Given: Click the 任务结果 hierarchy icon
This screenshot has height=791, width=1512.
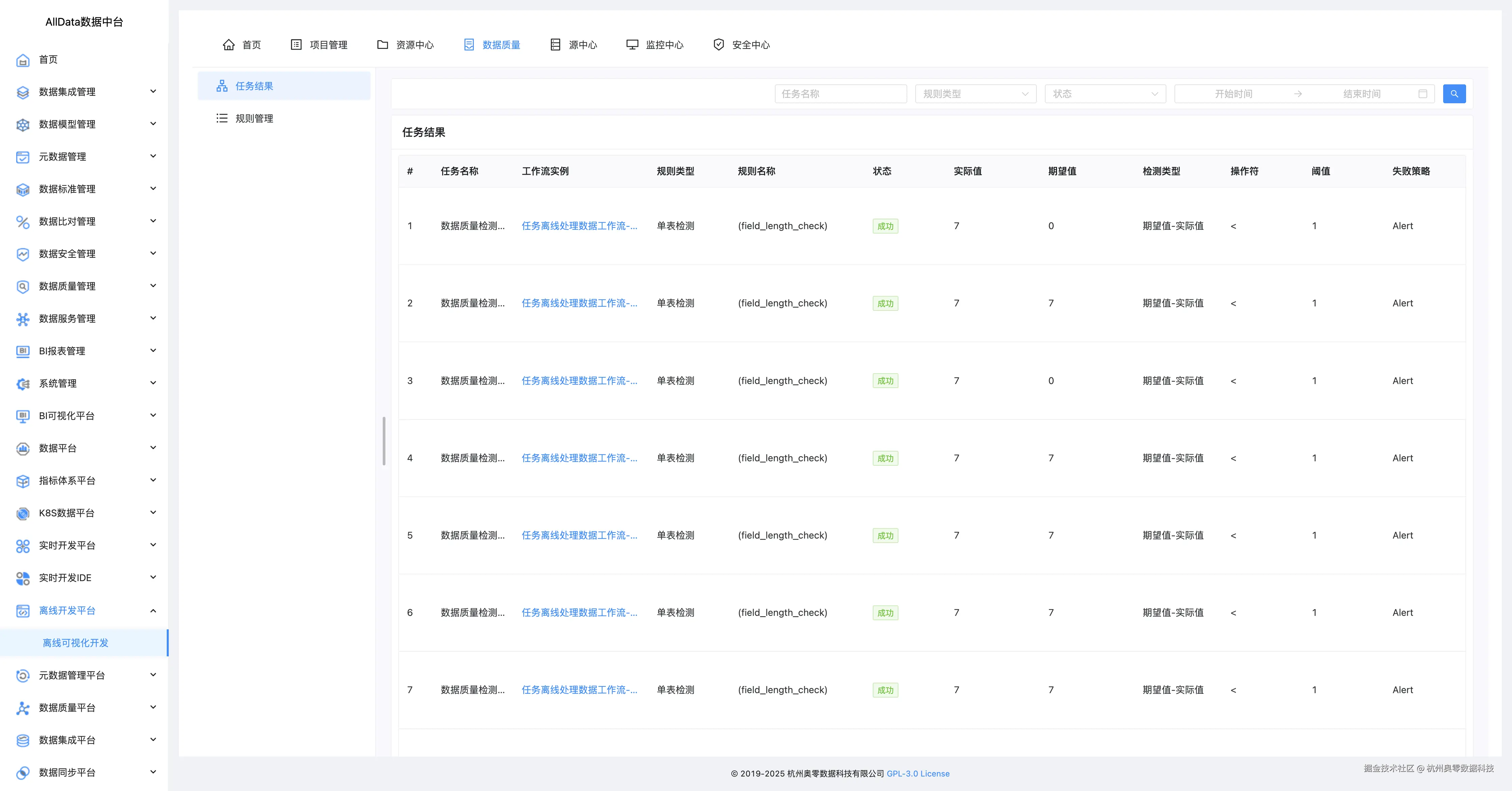Looking at the screenshot, I should point(222,86).
